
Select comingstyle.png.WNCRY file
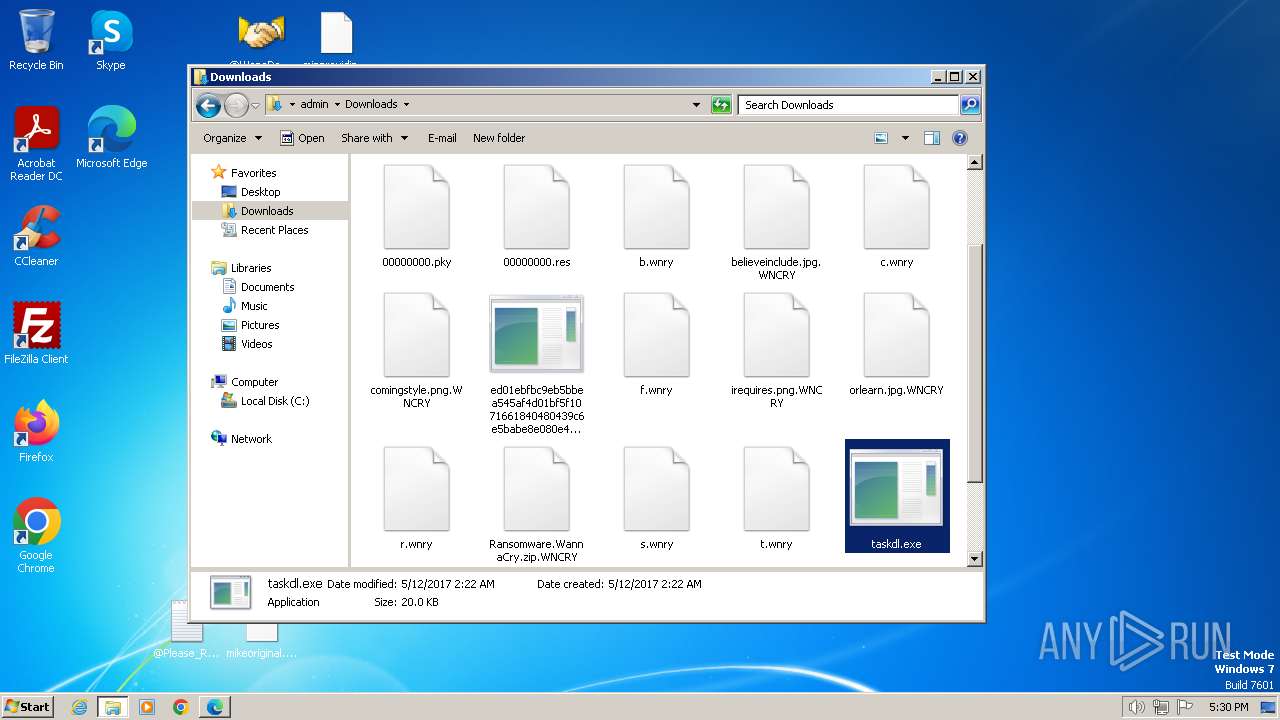tap(416, 351)
